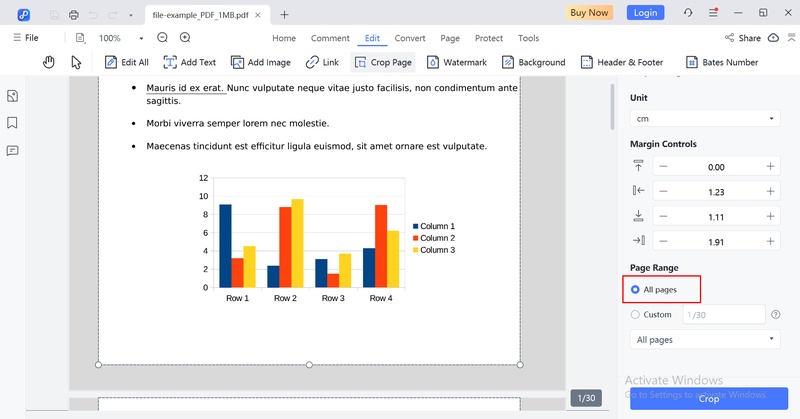Select the All pages radio button
The width and height of the screenshot is (800, 419).
click(x=636, y=290)
